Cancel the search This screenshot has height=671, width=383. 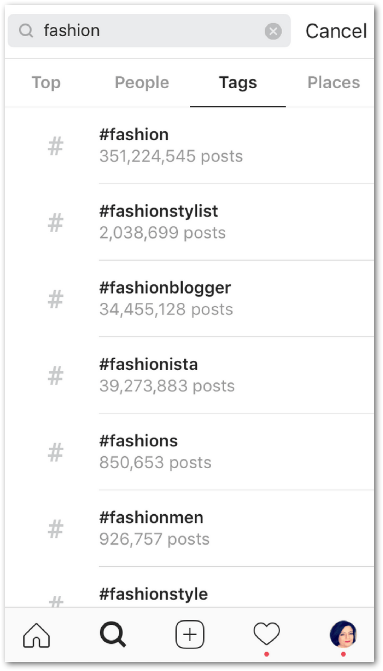tap(336, 31)
